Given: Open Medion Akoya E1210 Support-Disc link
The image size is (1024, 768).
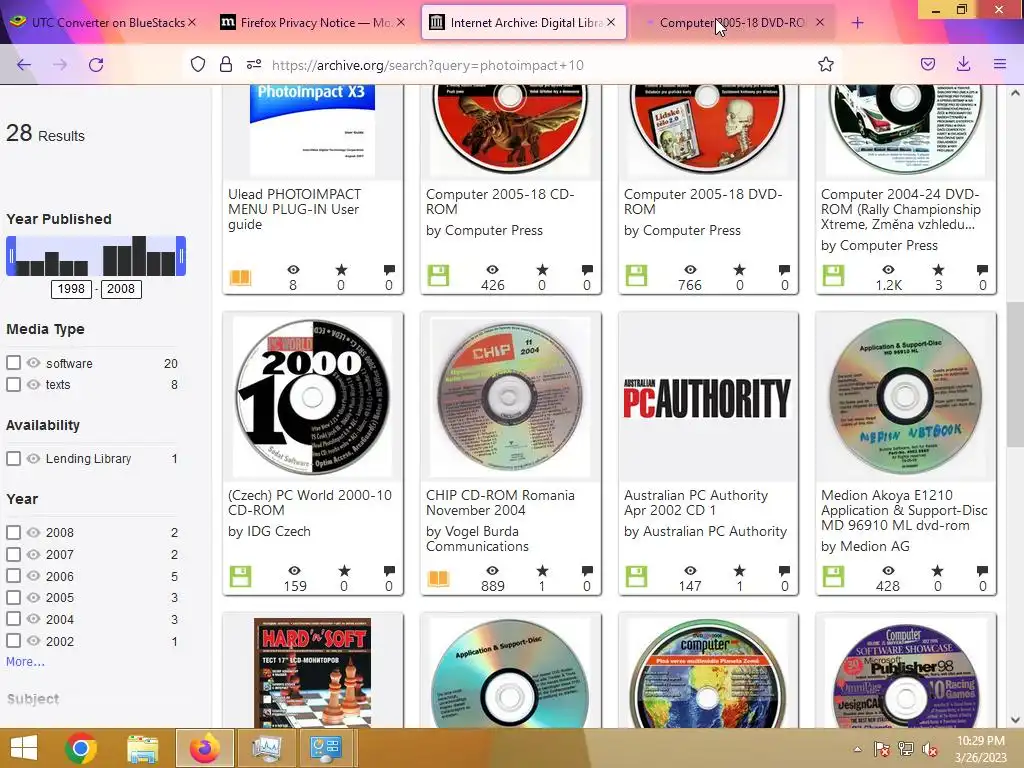Looking at the screenshot, I should [x=904, y=510].
